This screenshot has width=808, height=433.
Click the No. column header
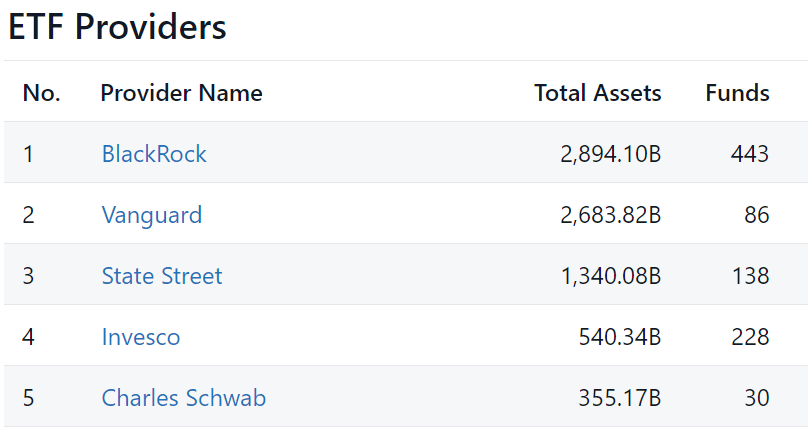click(42, 93)
